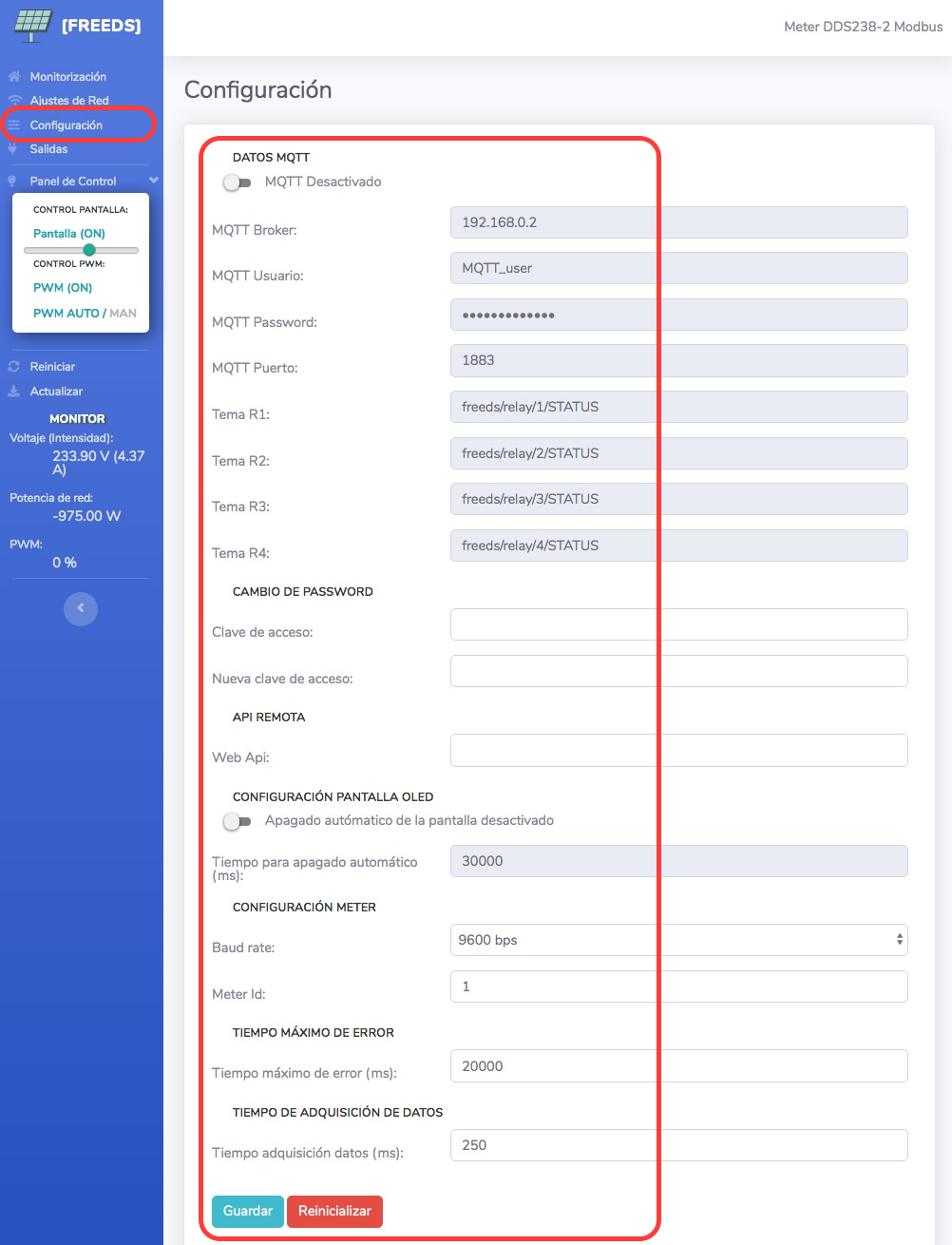
Task: Collapse sidebar with the round arrow button
Action: [x=81, y=608]
